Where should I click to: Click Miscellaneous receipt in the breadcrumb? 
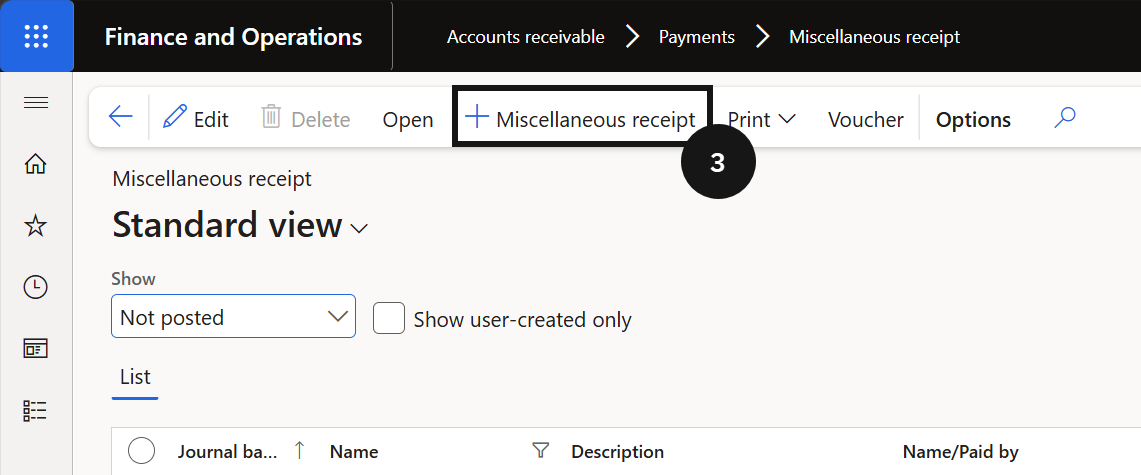tap(875, 36)
